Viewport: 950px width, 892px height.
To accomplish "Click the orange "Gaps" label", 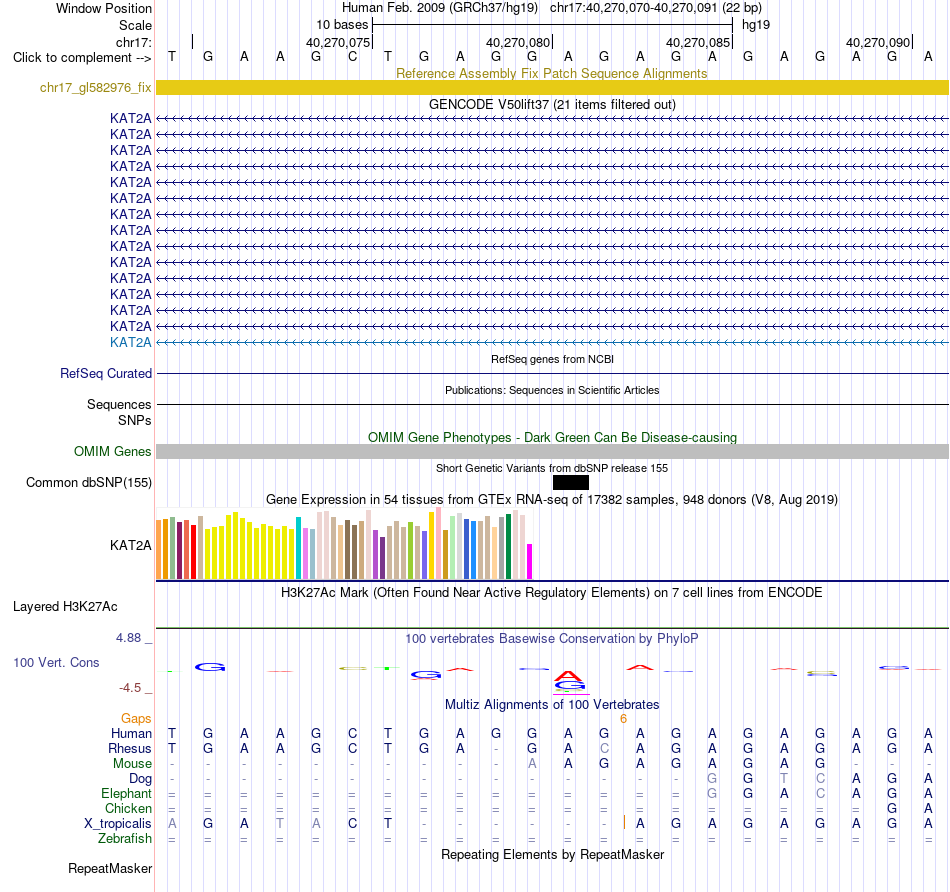I will (136, 719).
